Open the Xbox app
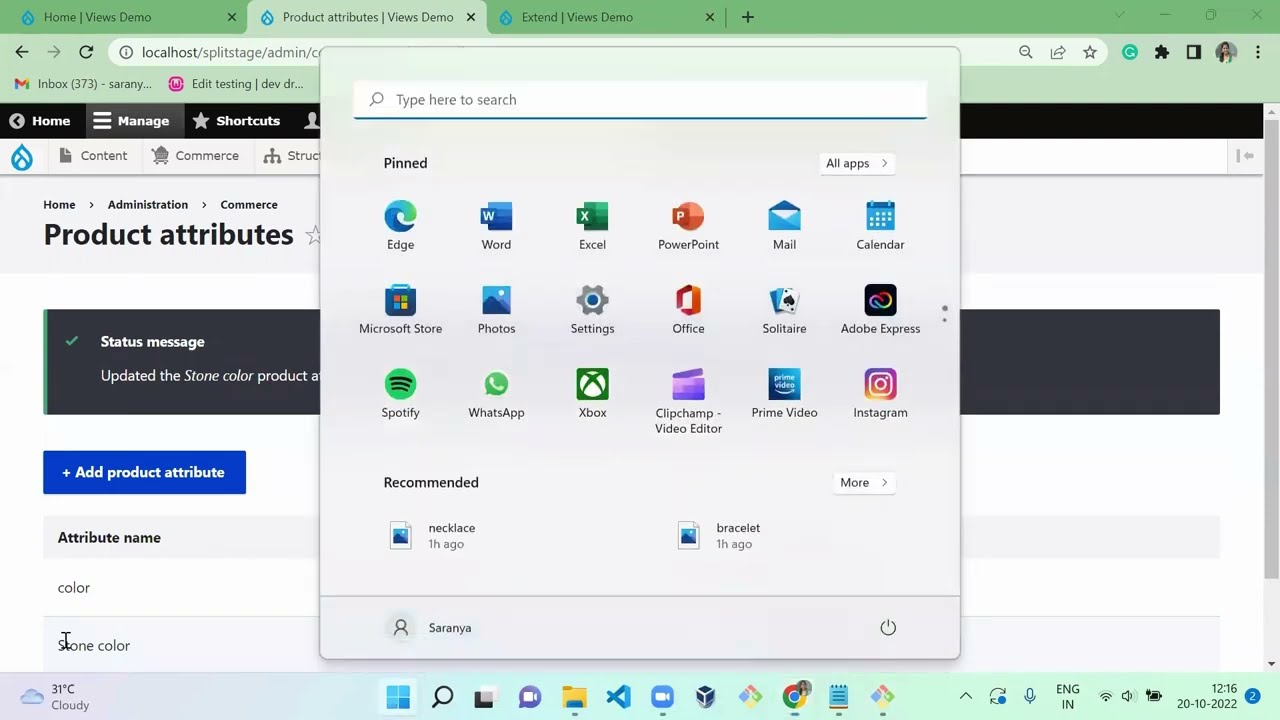The image size is (1280, 720). [x=592, y=394]
